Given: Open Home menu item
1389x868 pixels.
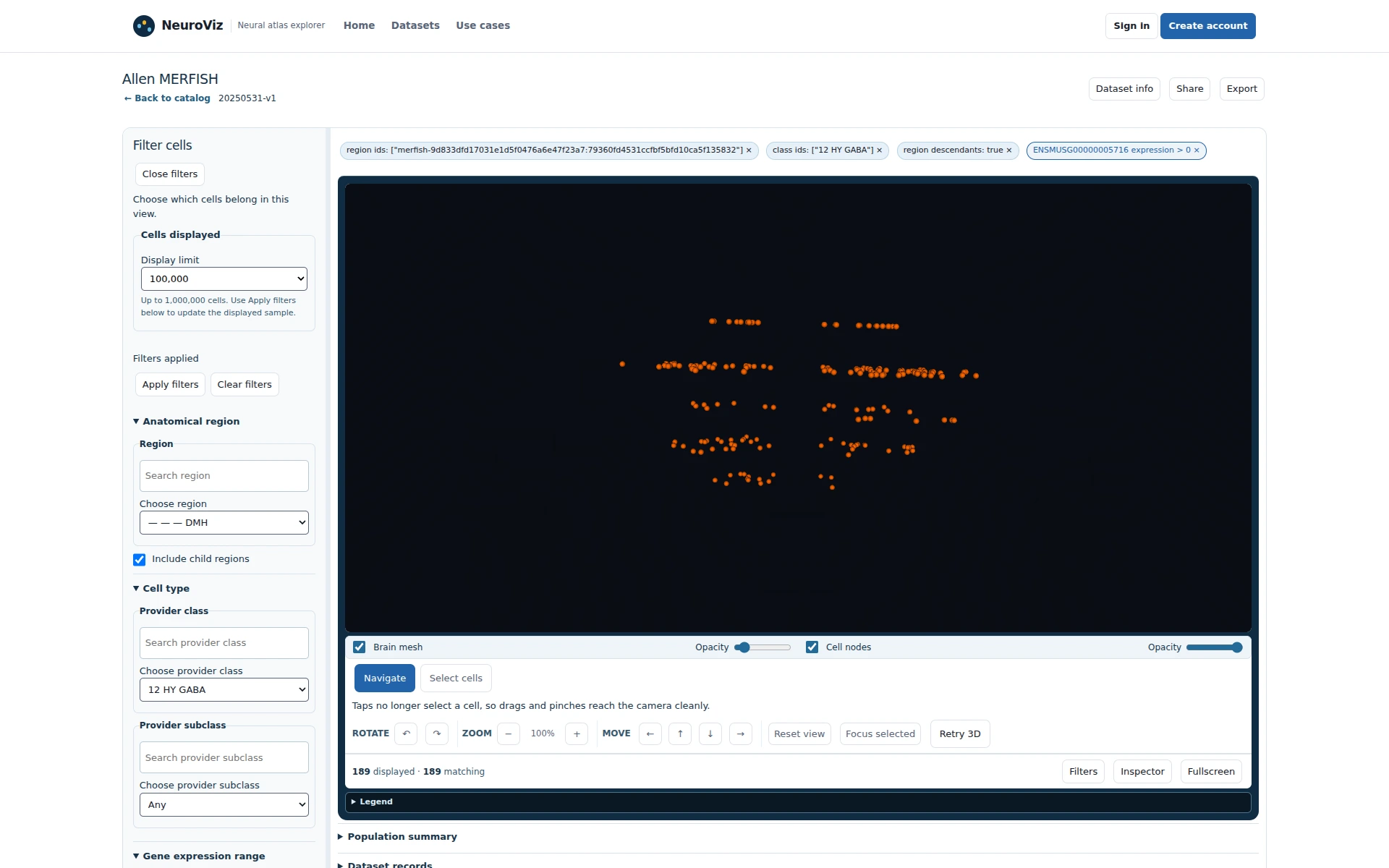Looking at the screenshot, I should (359, 25).
